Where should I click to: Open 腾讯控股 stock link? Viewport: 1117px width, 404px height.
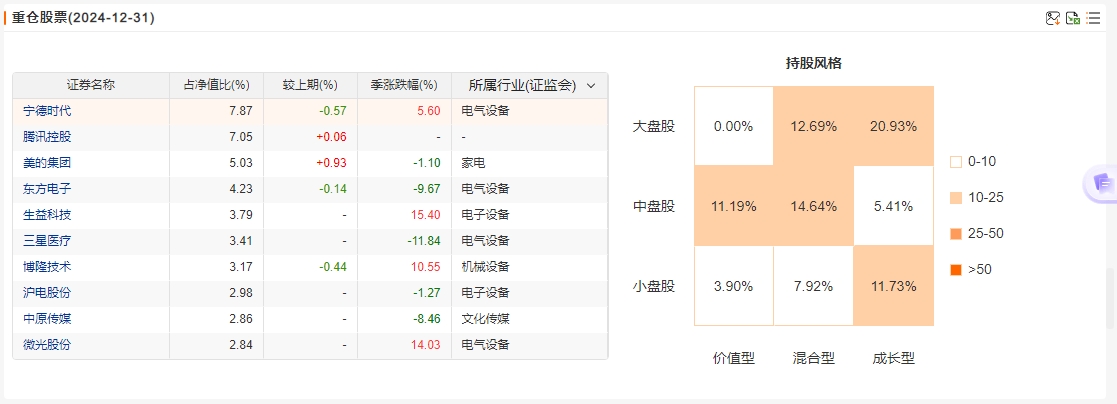click(47, 137)
